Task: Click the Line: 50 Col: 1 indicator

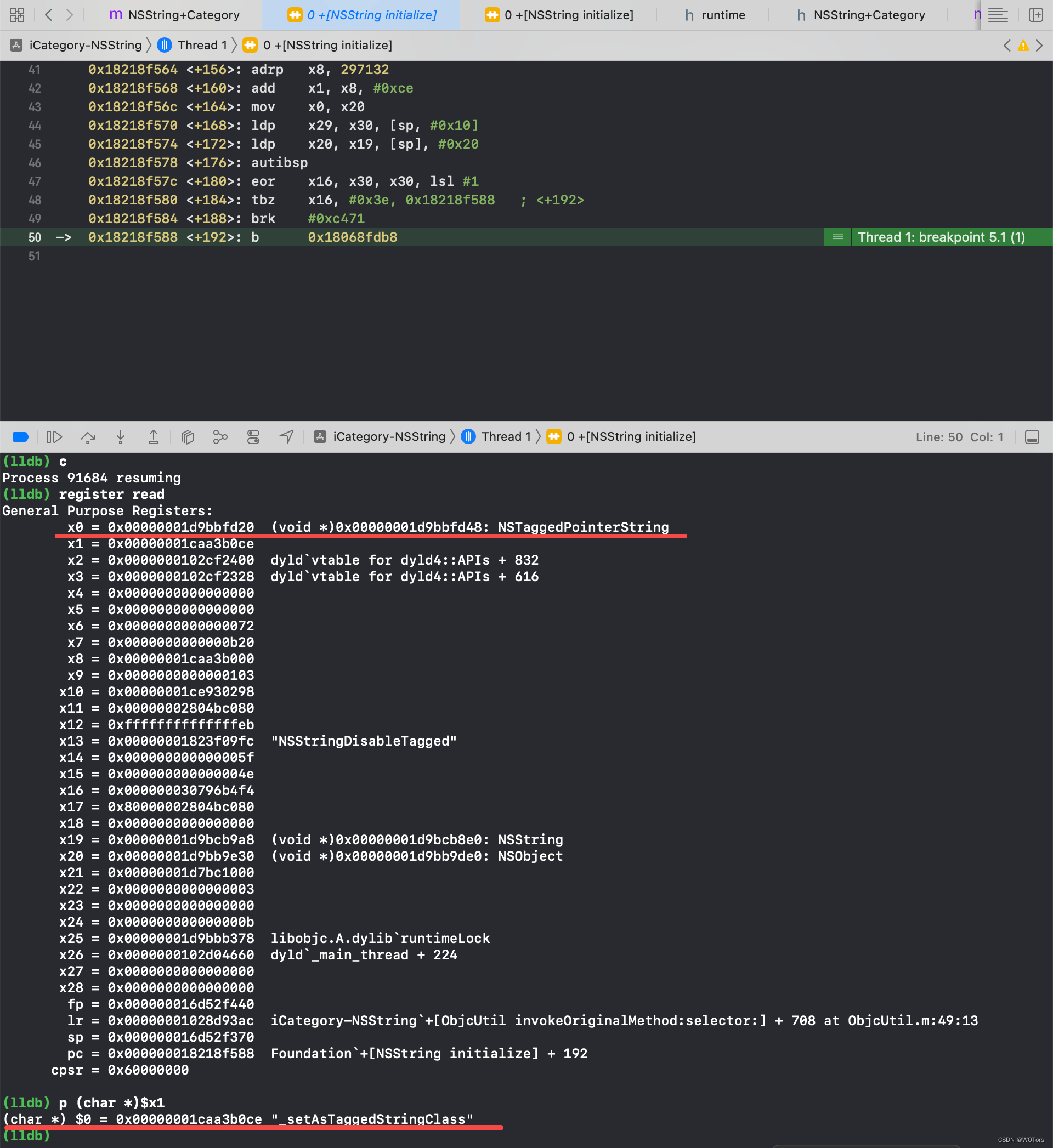Action: coord(960,437)
